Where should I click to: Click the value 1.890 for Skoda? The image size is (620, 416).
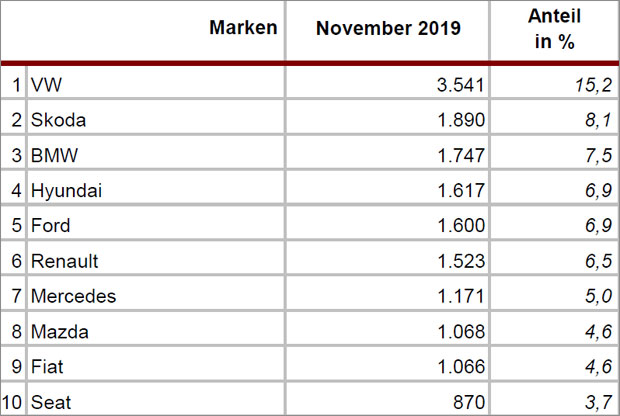461,120
